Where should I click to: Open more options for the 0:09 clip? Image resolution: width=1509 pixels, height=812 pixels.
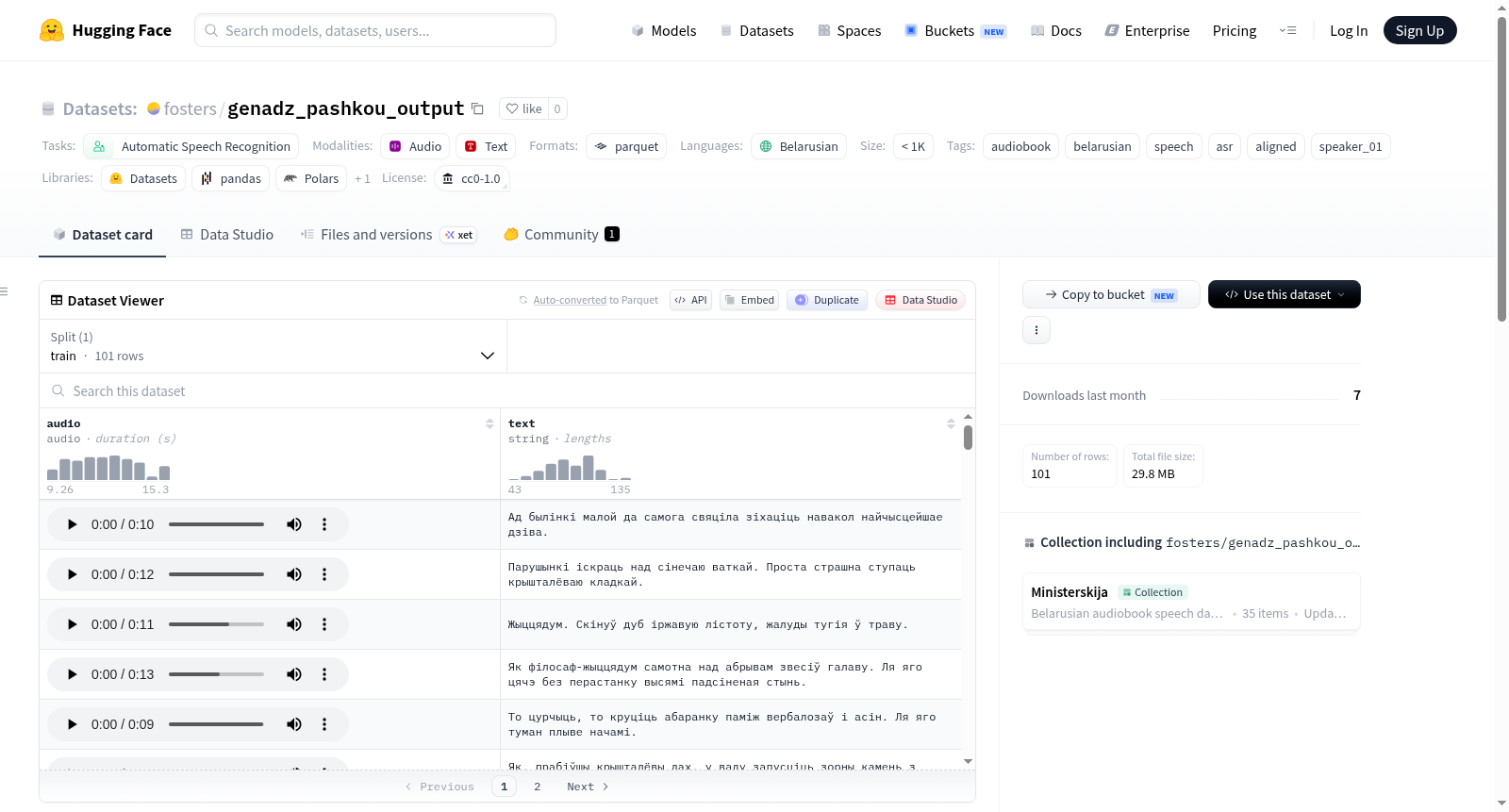coord(324,724)
